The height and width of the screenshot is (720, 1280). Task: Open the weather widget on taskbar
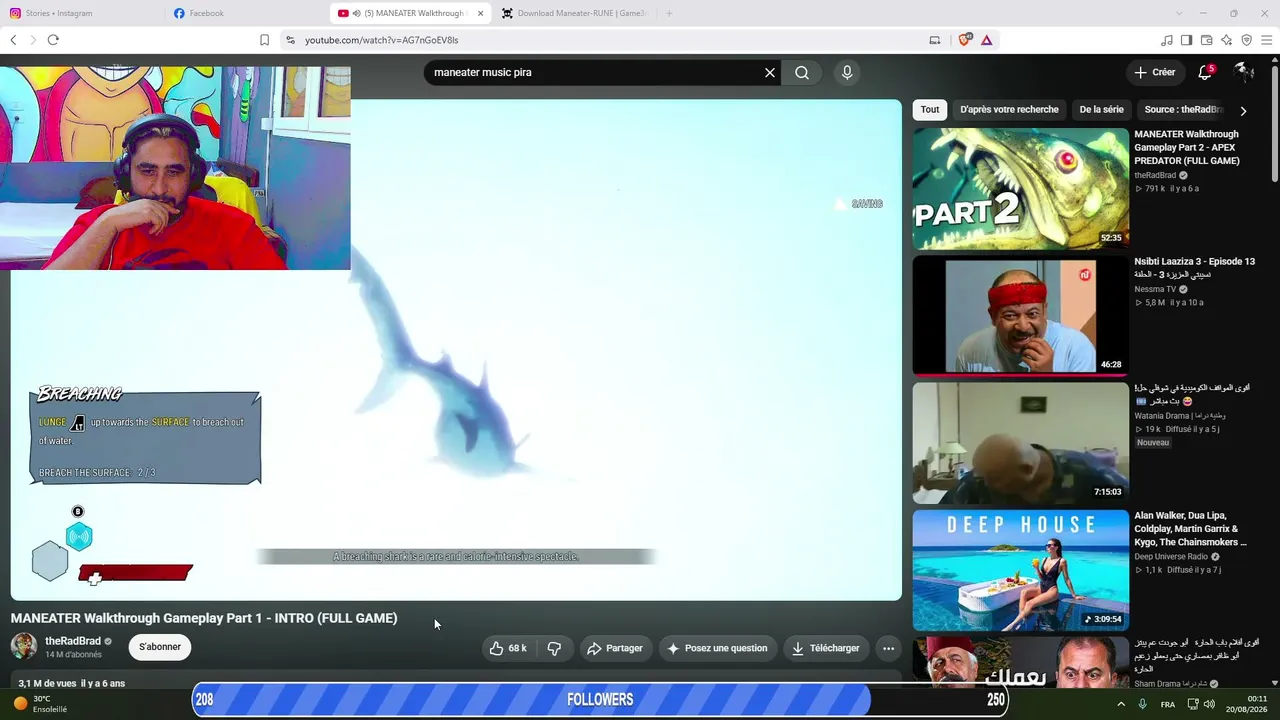[42, 703]
